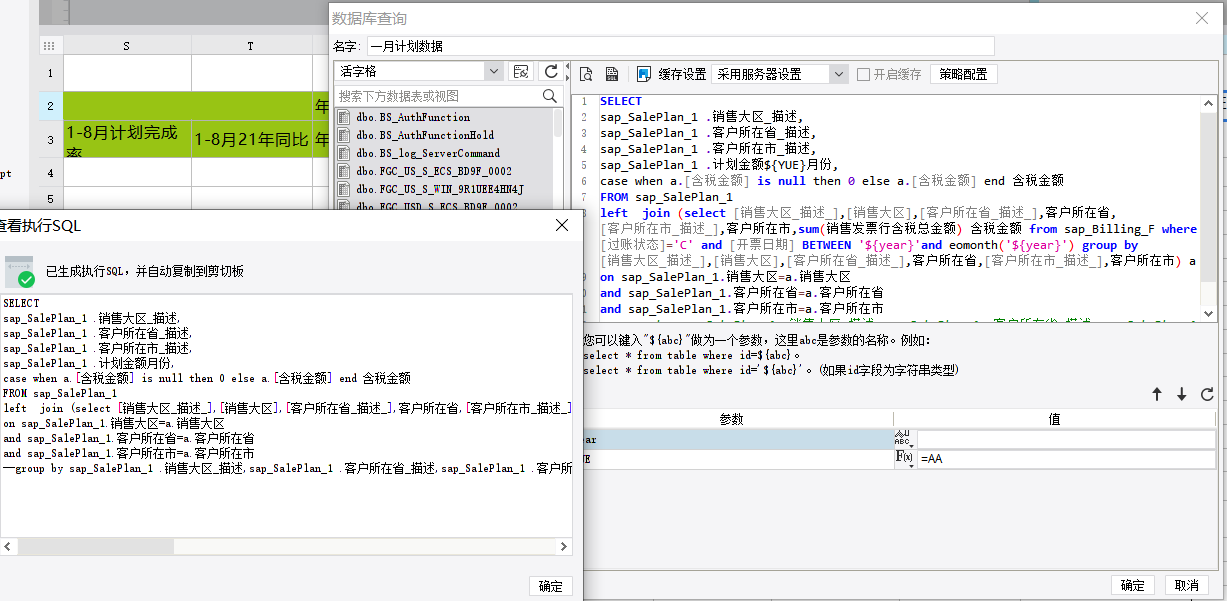The image size is (1227, 601).
Task: Click editor line 7 FROM sap_SalePlan_1
Action: [x=666, y=197]
